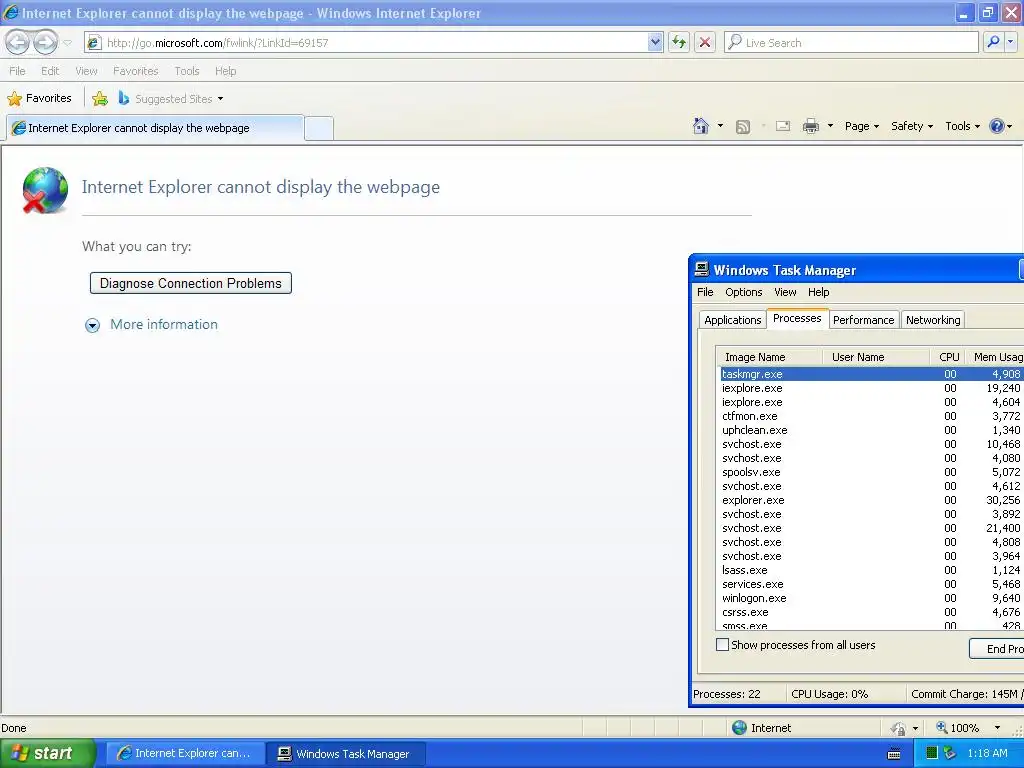Sort by CPU column header

coord(948,357)
